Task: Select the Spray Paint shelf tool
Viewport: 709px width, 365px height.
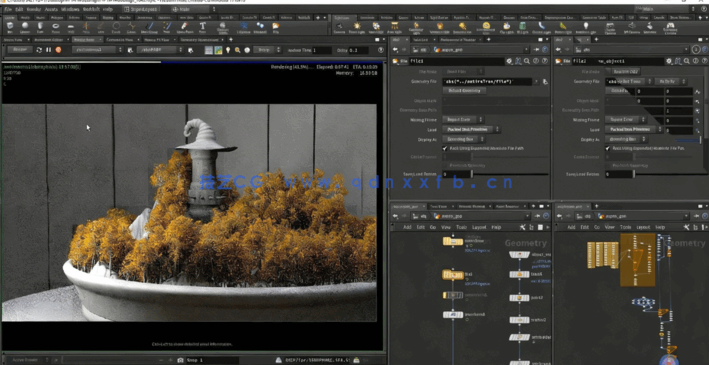Action: coord(184,27)
